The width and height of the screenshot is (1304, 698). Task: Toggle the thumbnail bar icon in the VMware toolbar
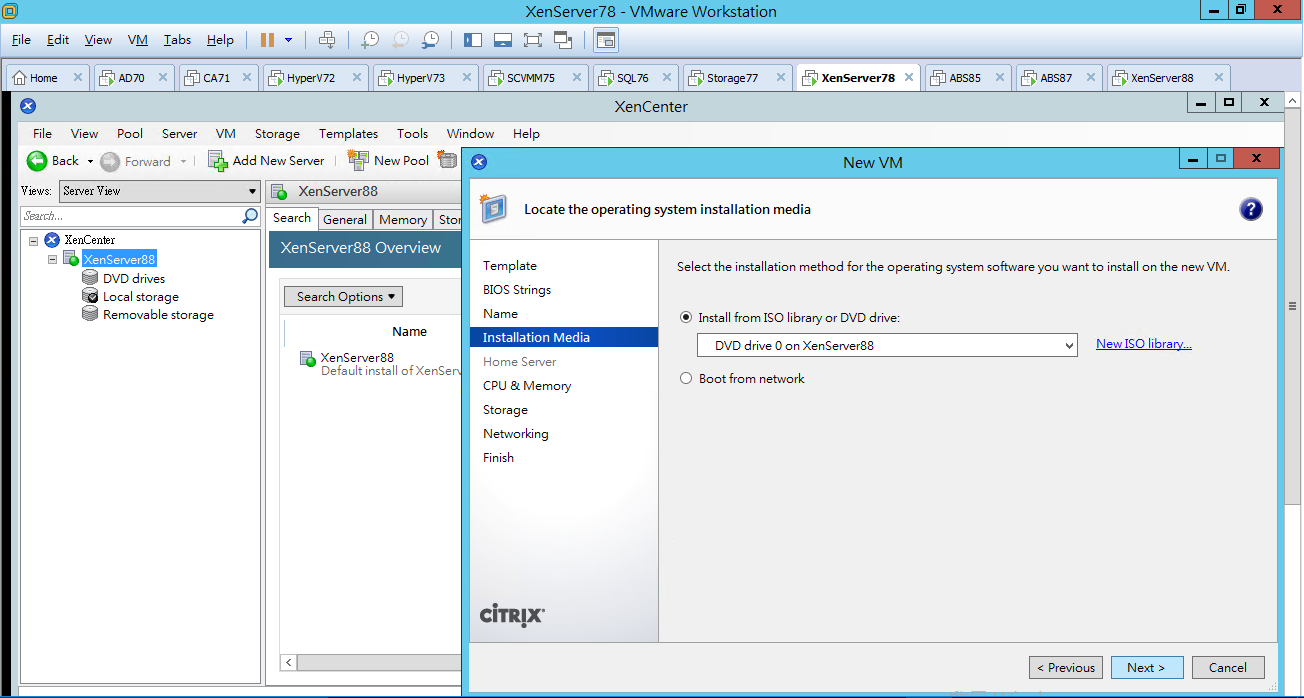503,40
